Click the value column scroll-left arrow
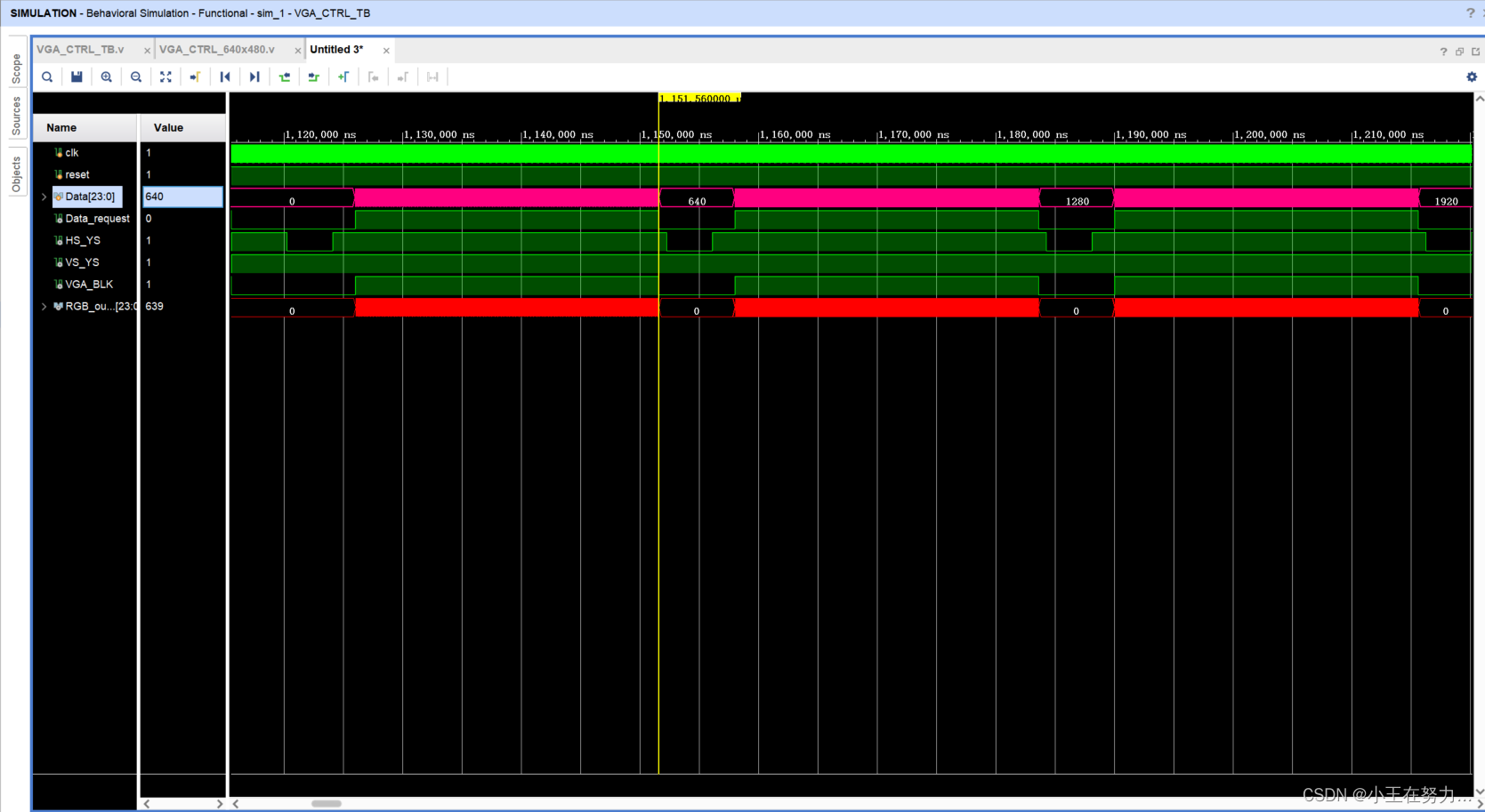 click(147, 804)
